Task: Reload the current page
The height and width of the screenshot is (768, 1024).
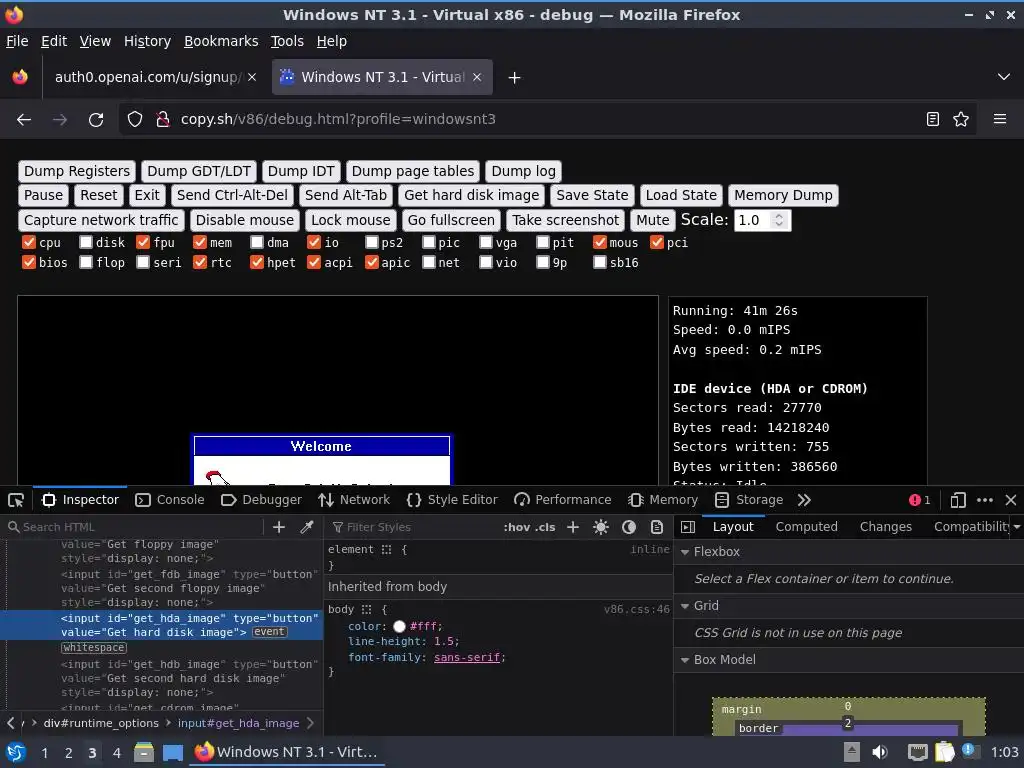Action: [x=96, y=120]
